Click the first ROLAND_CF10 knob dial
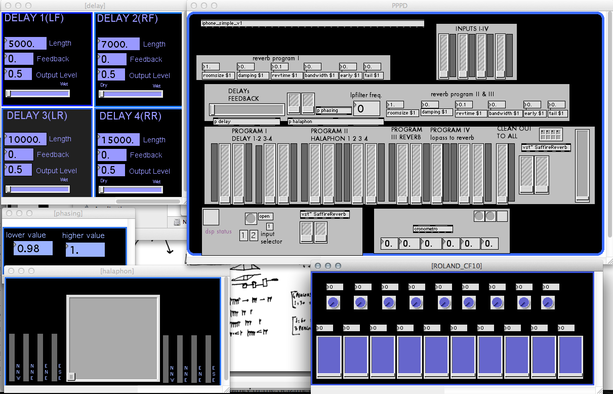Screen dimensions: 613x394 [x=333, y=303]
